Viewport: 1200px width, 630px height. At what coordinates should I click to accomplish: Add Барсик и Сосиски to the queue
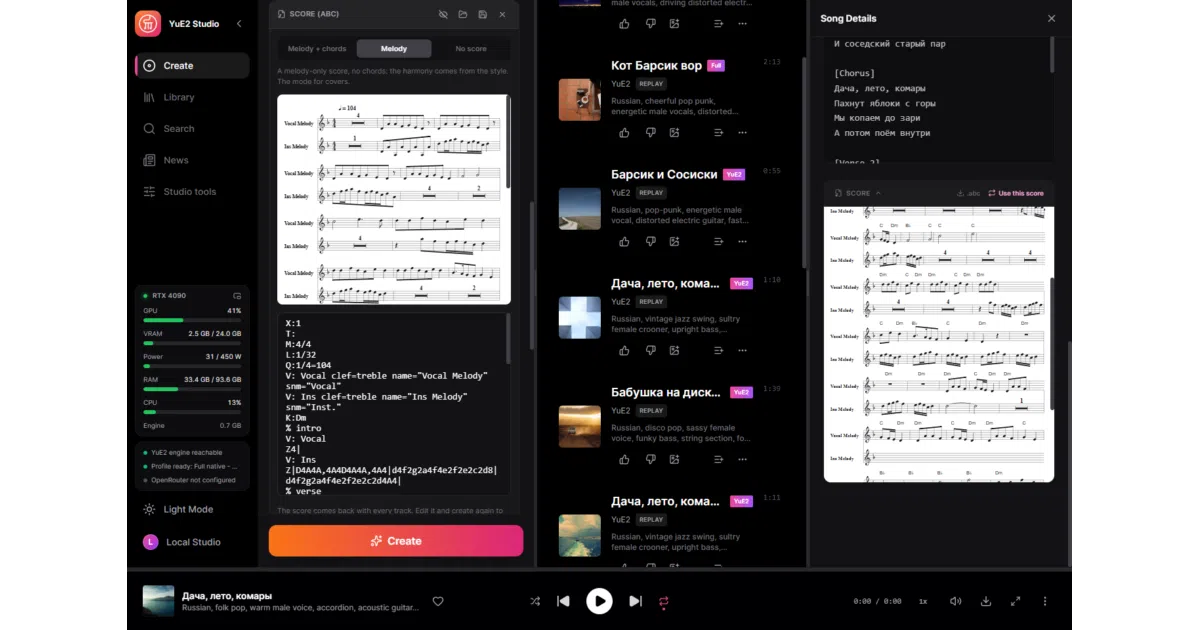point(718,241)
